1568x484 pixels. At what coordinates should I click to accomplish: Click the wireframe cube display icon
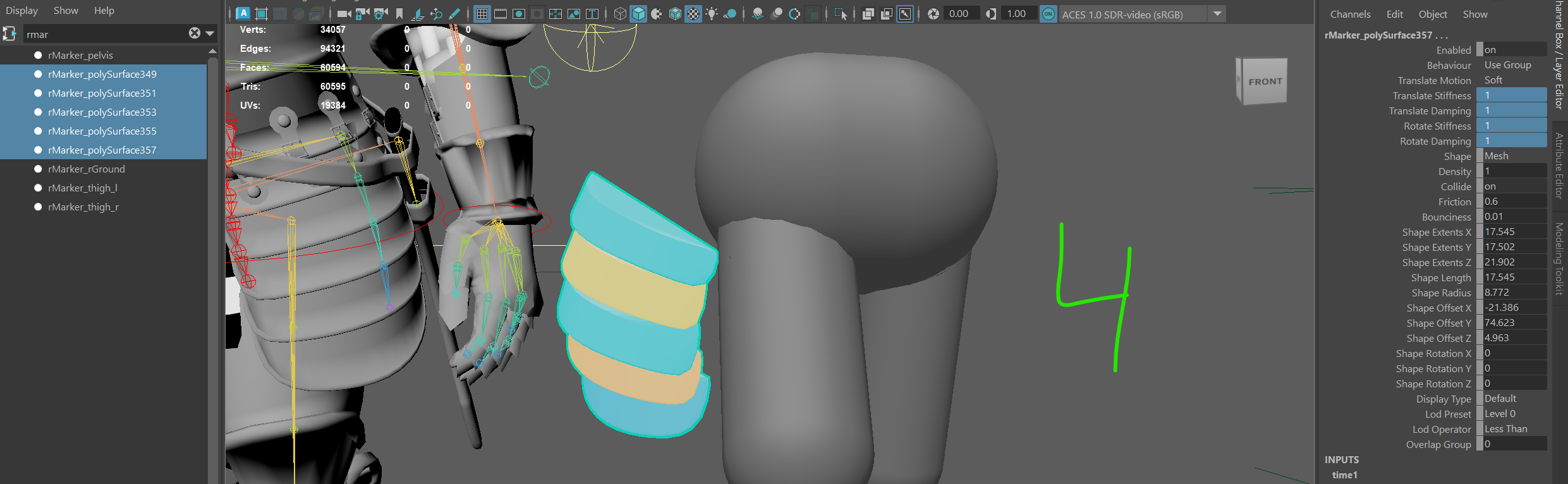pos(620,14)
